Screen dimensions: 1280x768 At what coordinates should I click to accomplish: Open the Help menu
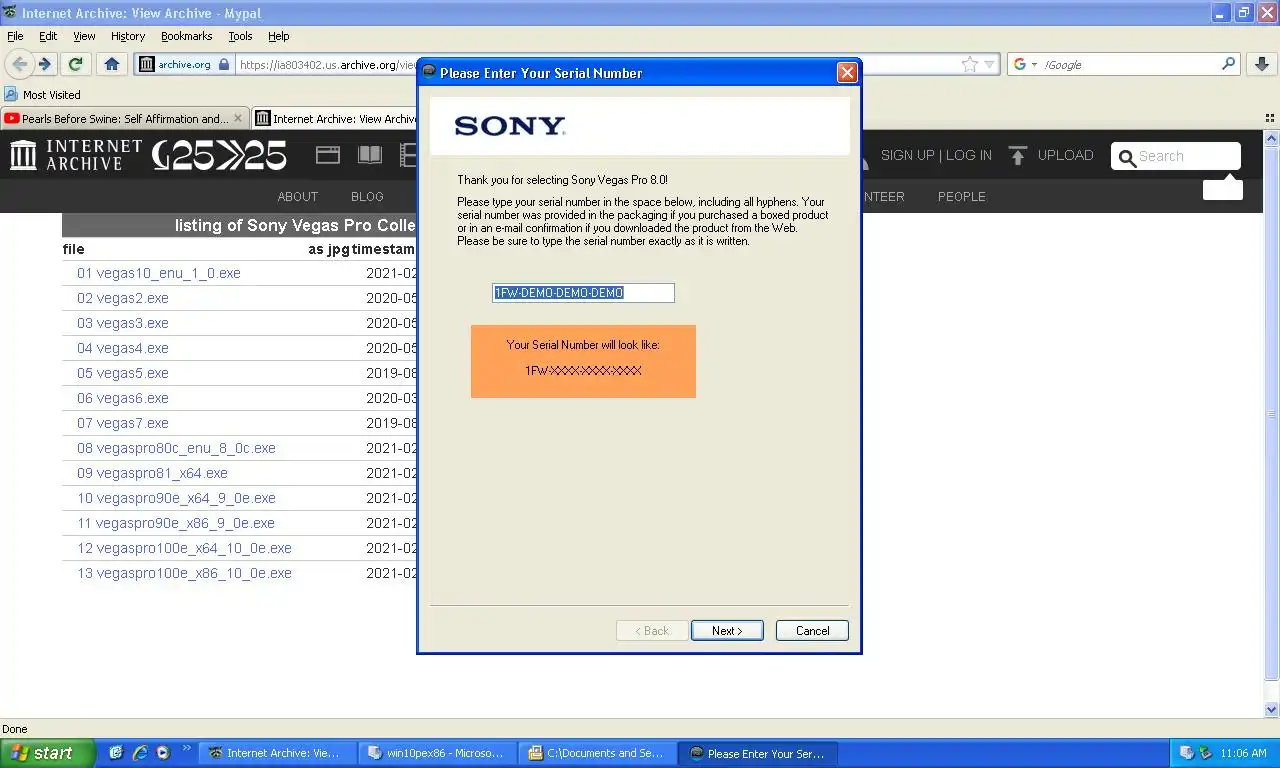click(x=279, y=36)
